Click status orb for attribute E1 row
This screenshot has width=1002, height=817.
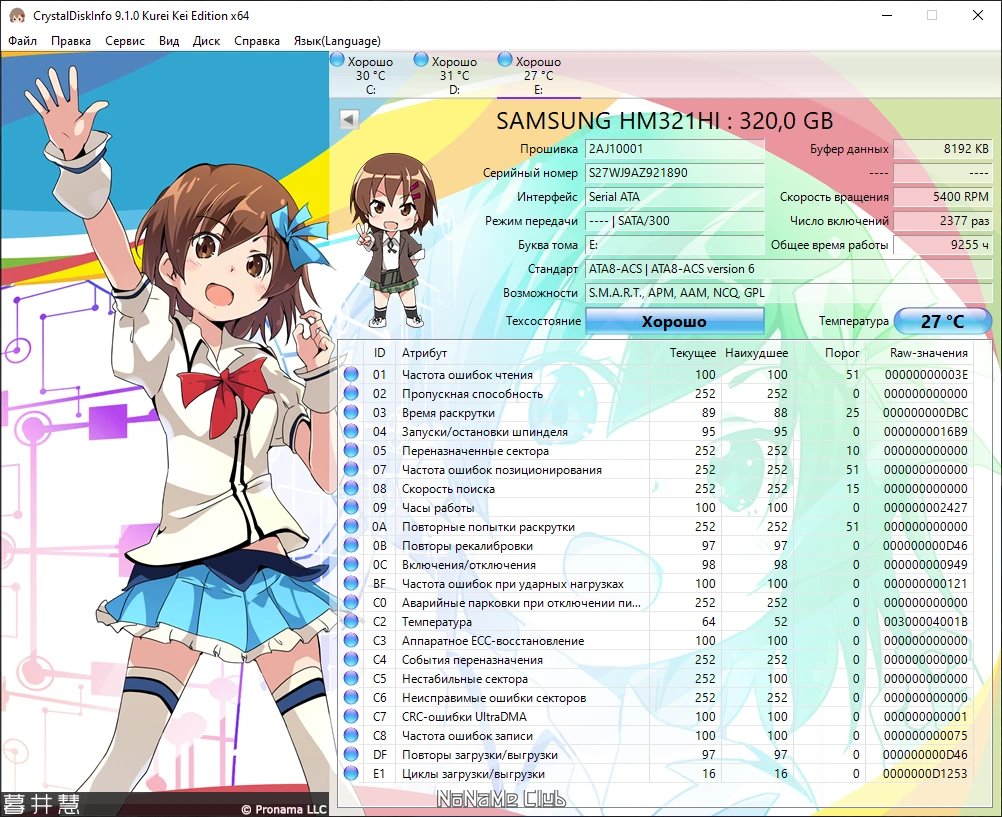pyautogui.click(x=351, y=774)
